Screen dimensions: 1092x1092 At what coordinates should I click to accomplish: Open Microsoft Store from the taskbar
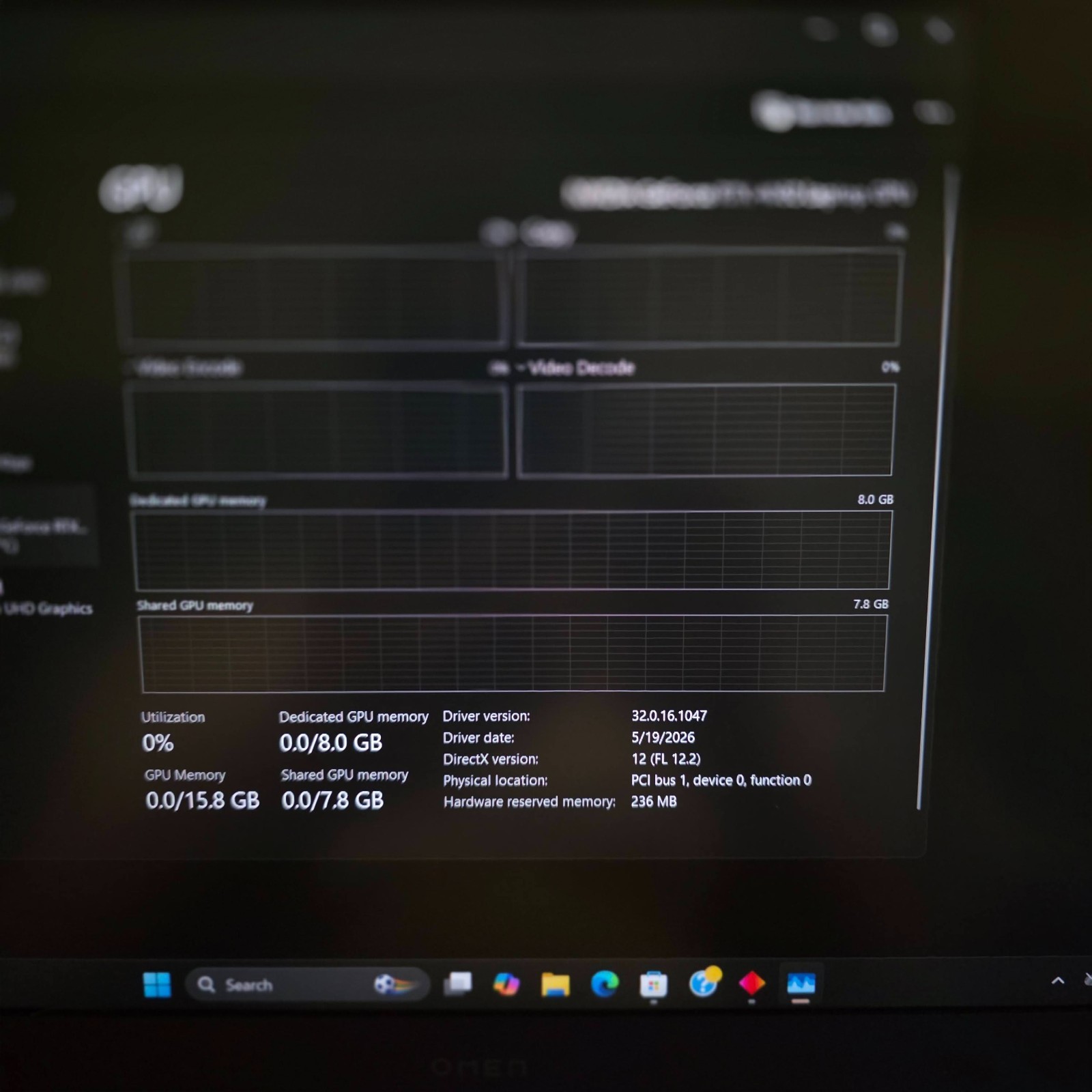[653, 984]
